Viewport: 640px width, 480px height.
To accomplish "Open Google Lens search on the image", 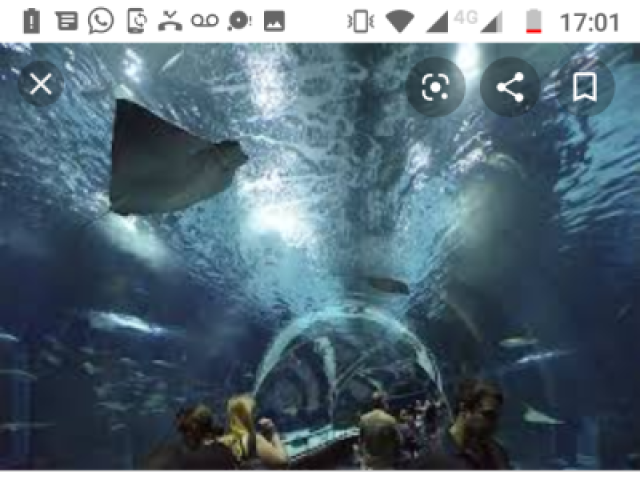I will 436,87.
